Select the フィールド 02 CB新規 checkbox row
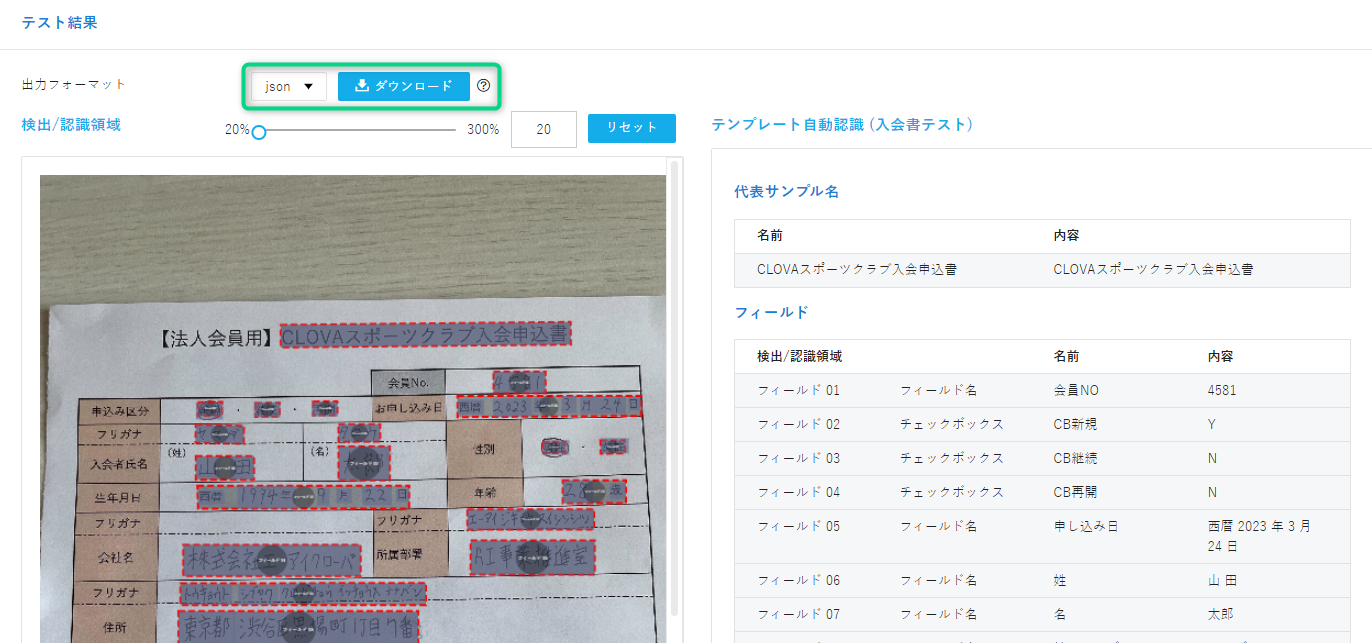The image size is (1372, 643). tap(1040, 424)
